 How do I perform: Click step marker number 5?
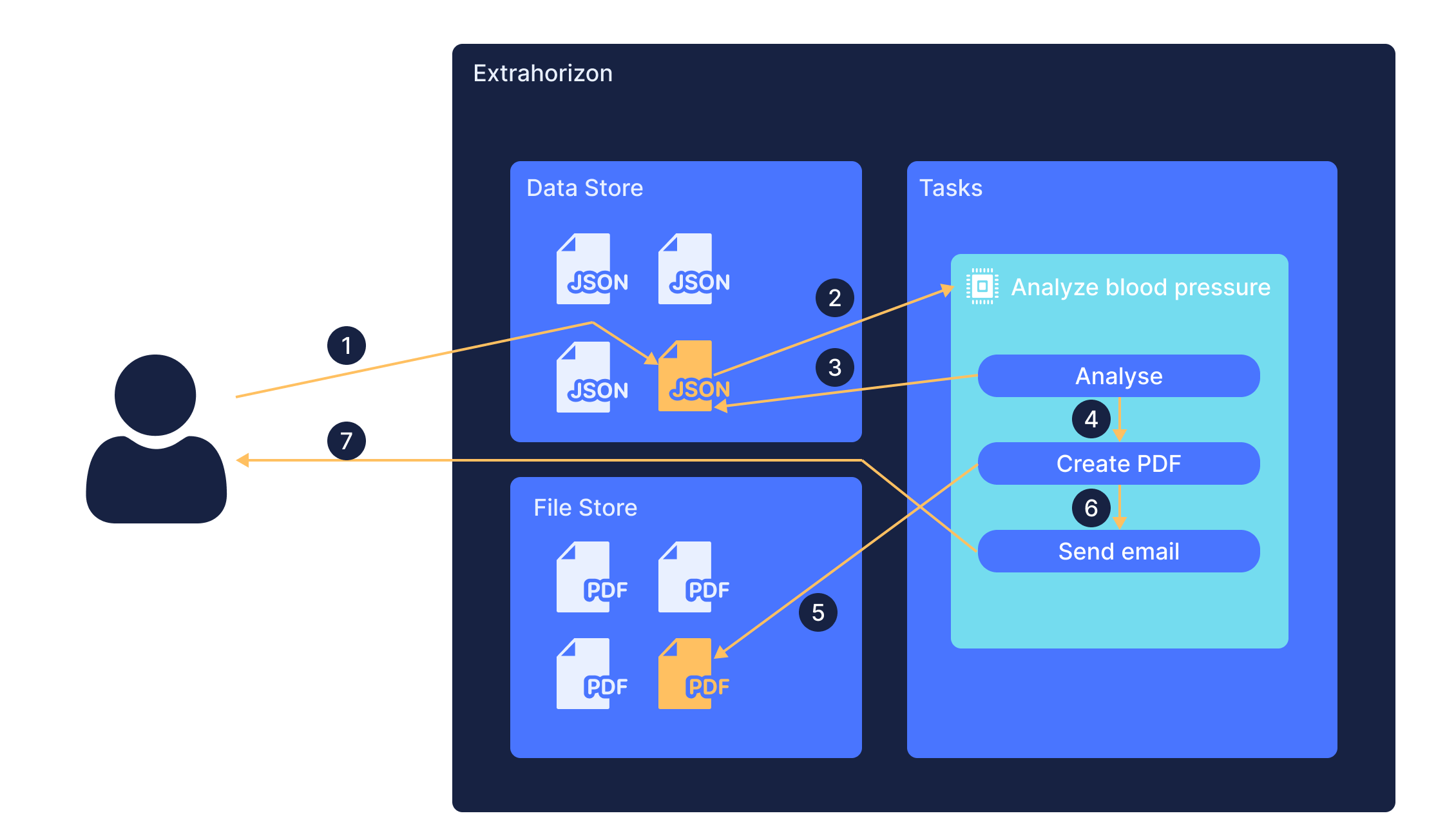(x=818, y=612)
